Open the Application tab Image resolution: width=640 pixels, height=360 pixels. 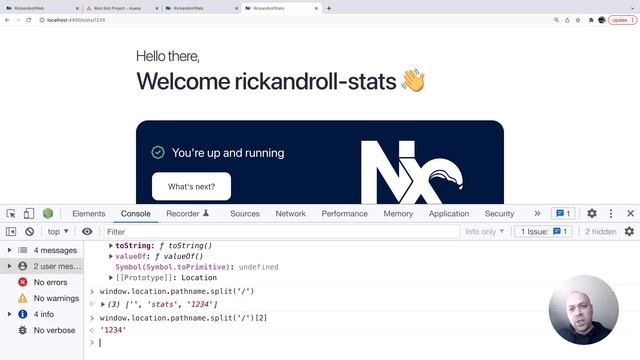pyautogui.click(x=449, y=213)
